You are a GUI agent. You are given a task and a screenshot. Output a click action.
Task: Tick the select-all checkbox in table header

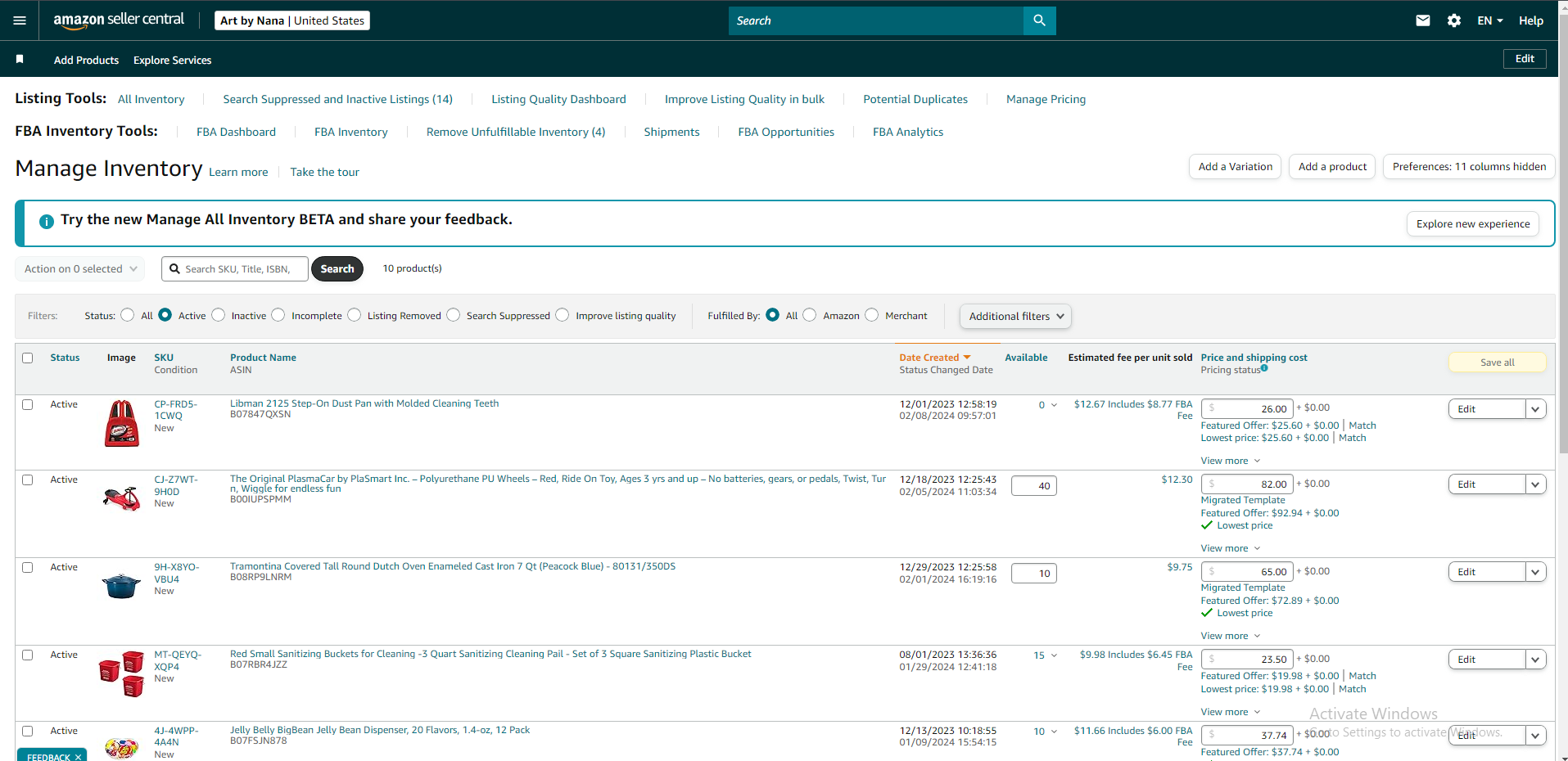coord(28,358)
